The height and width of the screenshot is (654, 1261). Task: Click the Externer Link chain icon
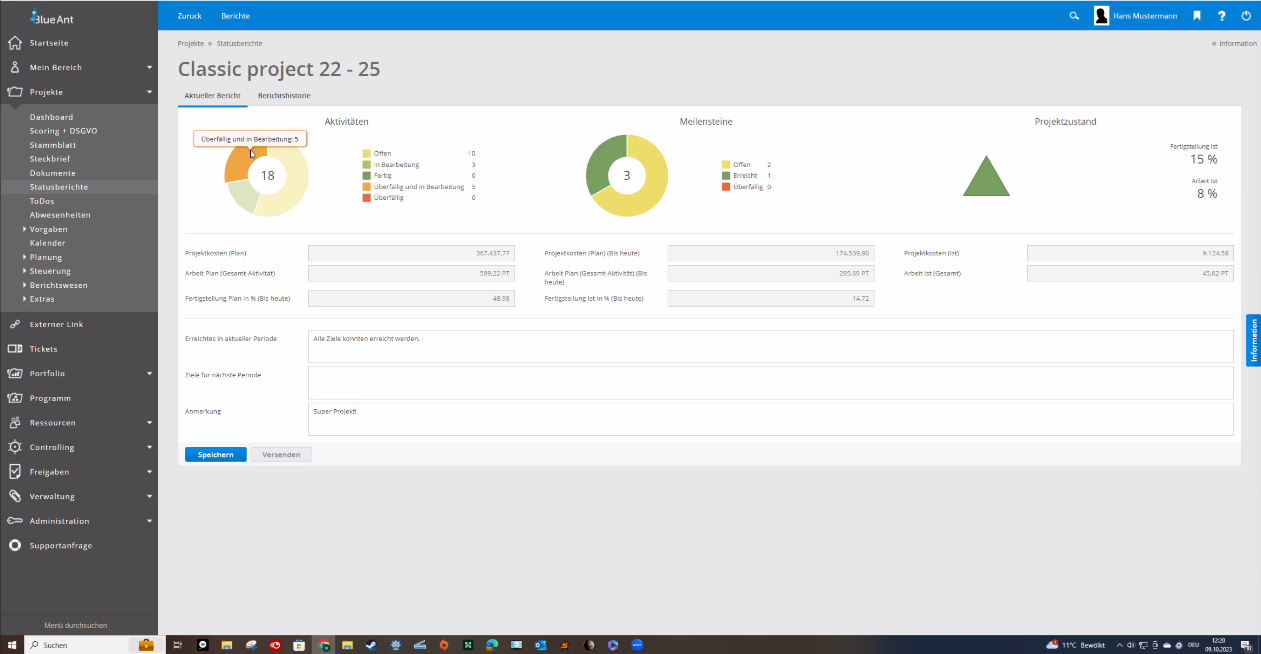[x=15, y=324]
